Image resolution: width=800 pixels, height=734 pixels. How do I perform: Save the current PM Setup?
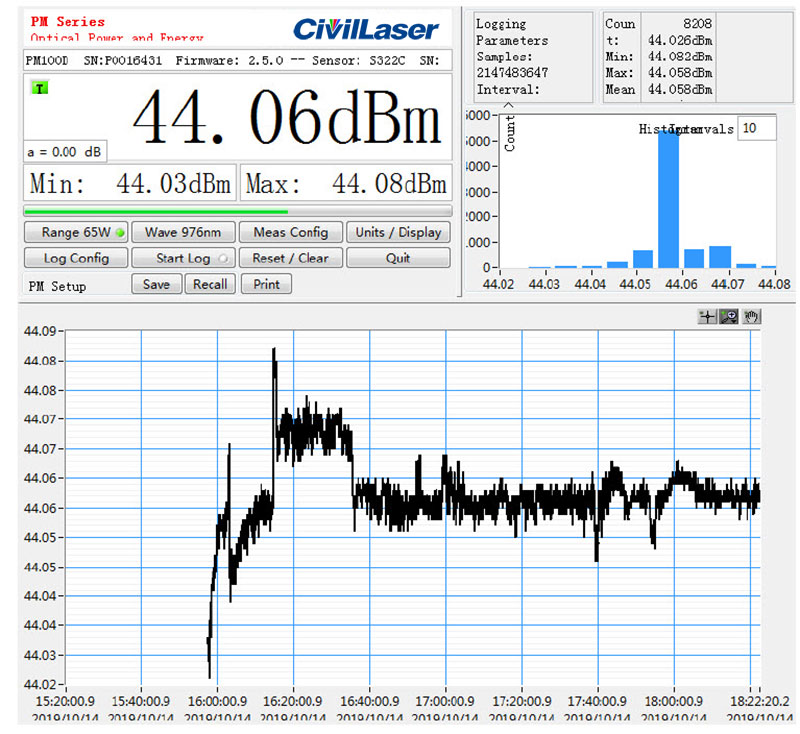(x=156, y=284)
